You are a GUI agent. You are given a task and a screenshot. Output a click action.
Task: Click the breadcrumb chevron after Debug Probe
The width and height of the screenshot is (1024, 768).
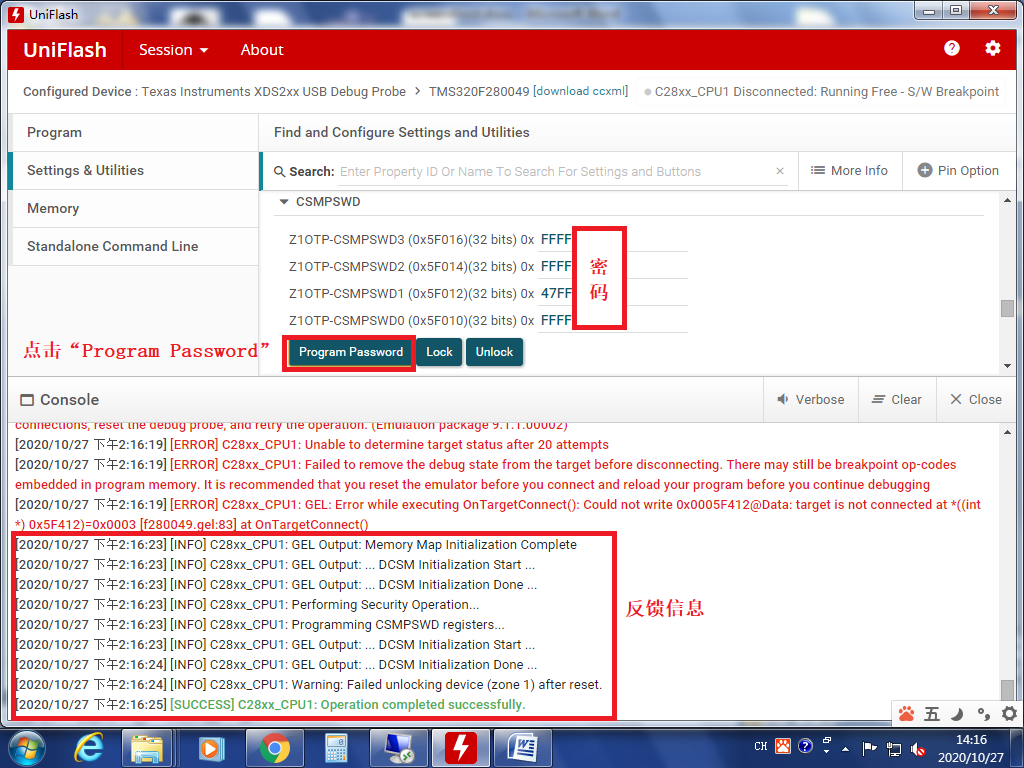(x=417, y=91)
